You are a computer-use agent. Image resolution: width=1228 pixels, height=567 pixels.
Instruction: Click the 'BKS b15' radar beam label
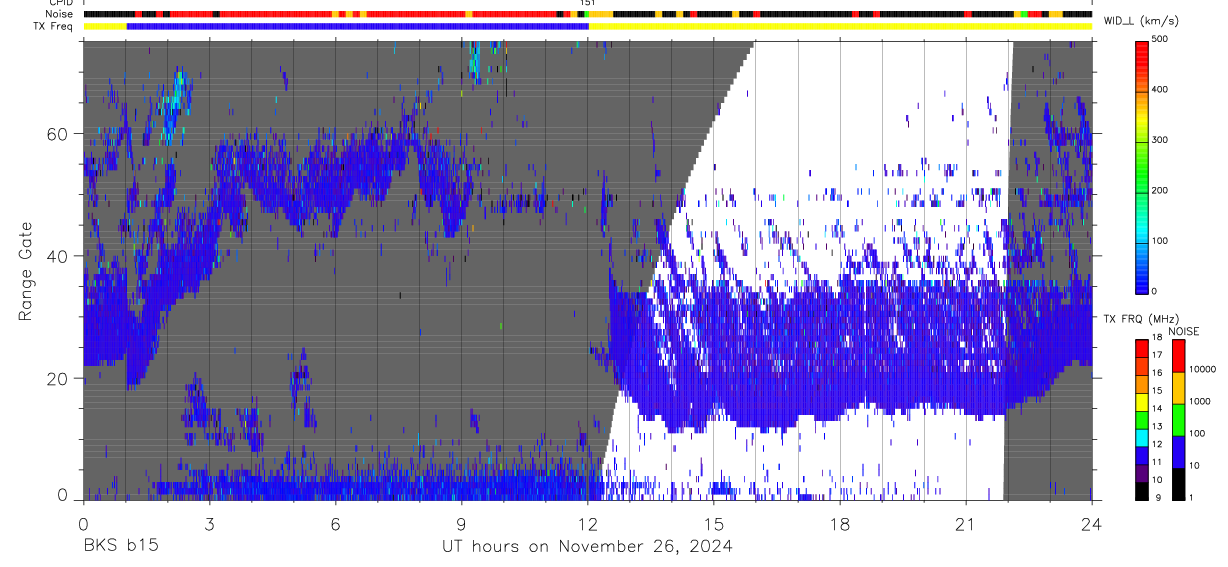coord(120,546)
